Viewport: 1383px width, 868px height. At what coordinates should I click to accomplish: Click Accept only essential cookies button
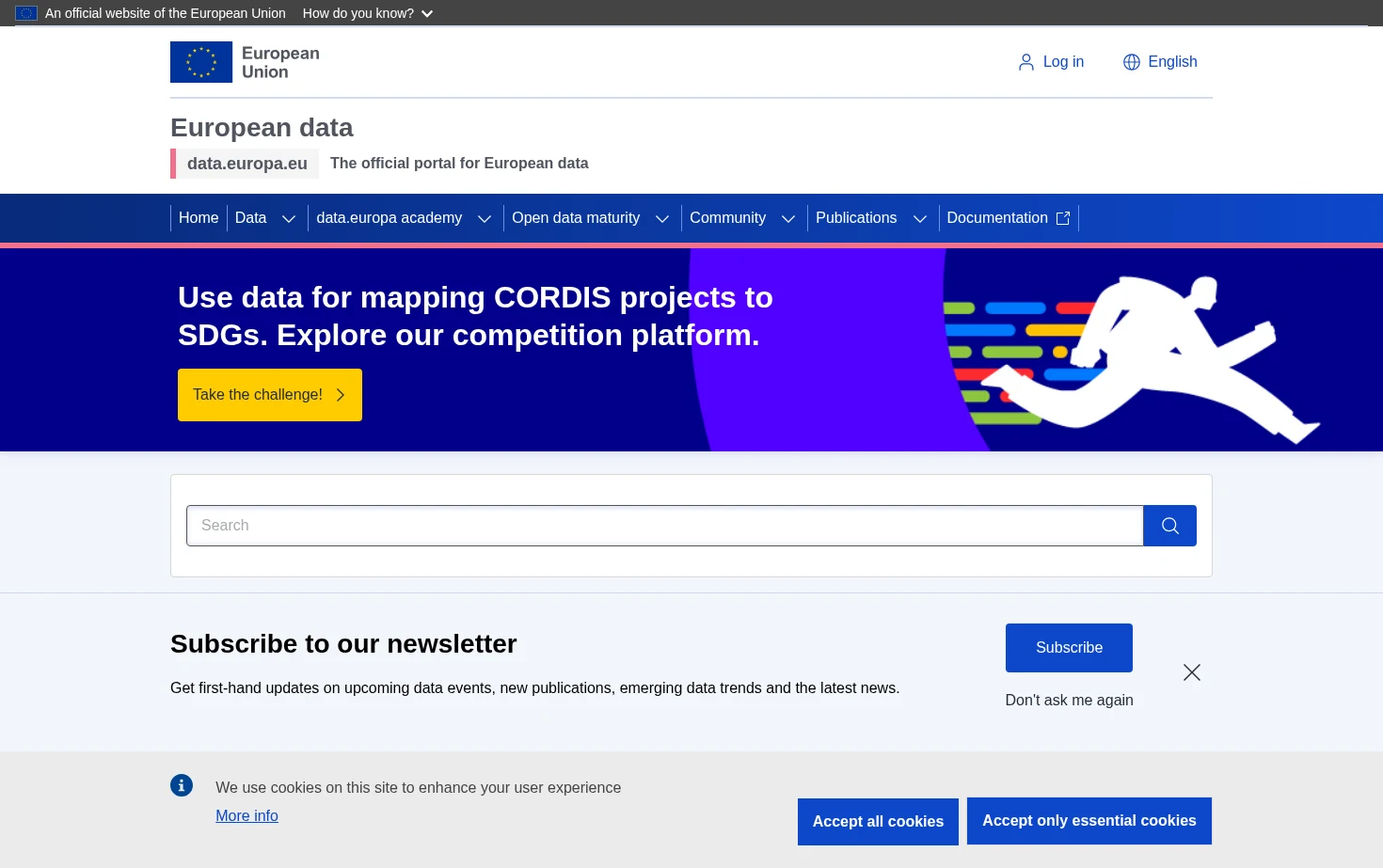tap(1089, 821)
